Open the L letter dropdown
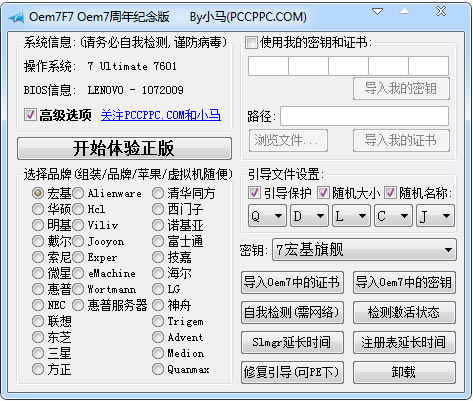The width and height of the screenshot is (473, 401). click(x=351, y=216)
